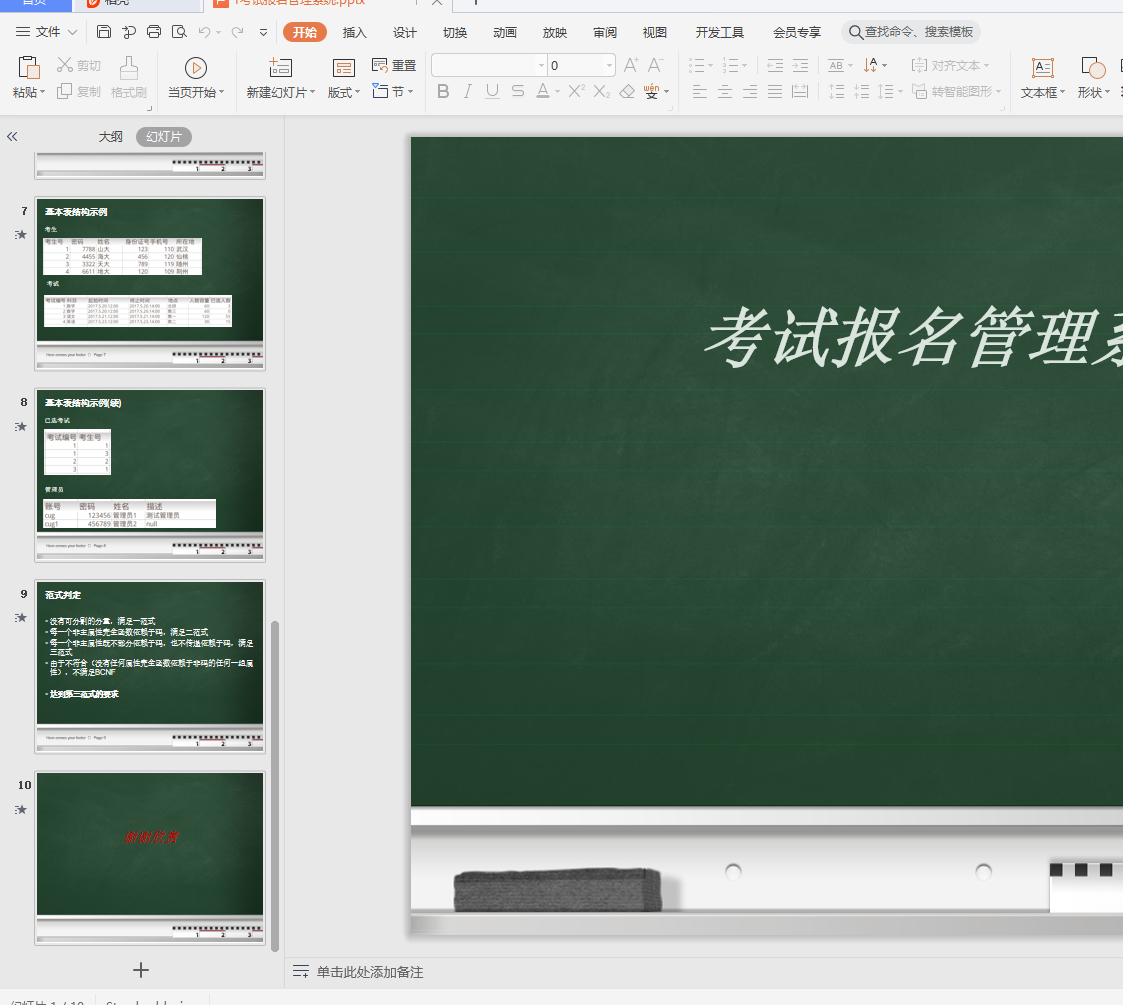The height and width of the screenshot is (1005, 1123).
Task: Toggle Align Right paragraph
Action: coord(750,92)
